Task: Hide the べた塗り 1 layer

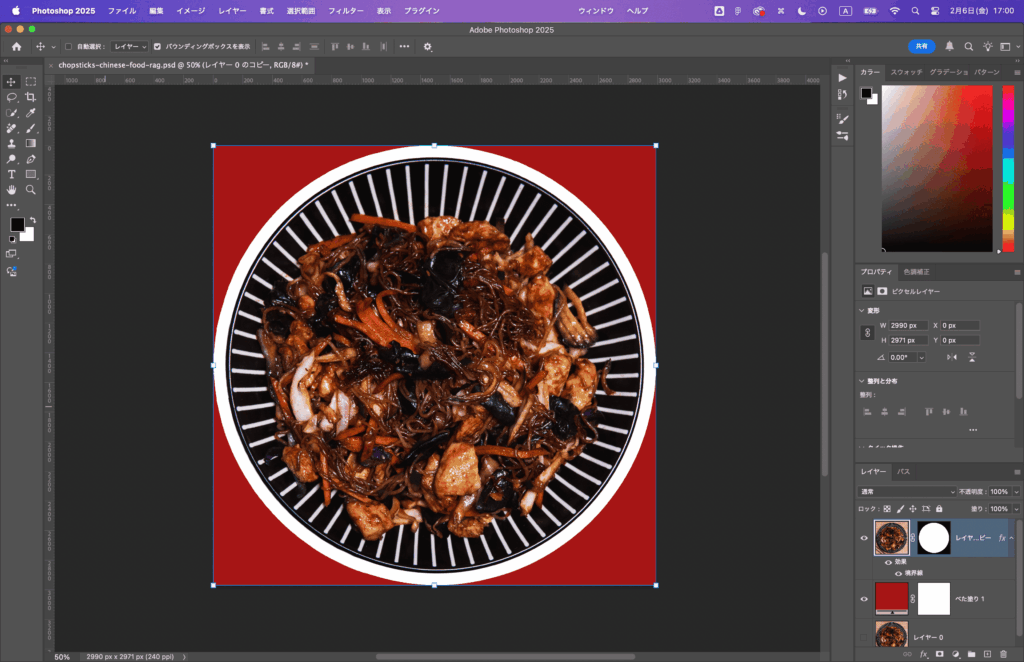Action: pyautogui.click(x=865, y=598)
